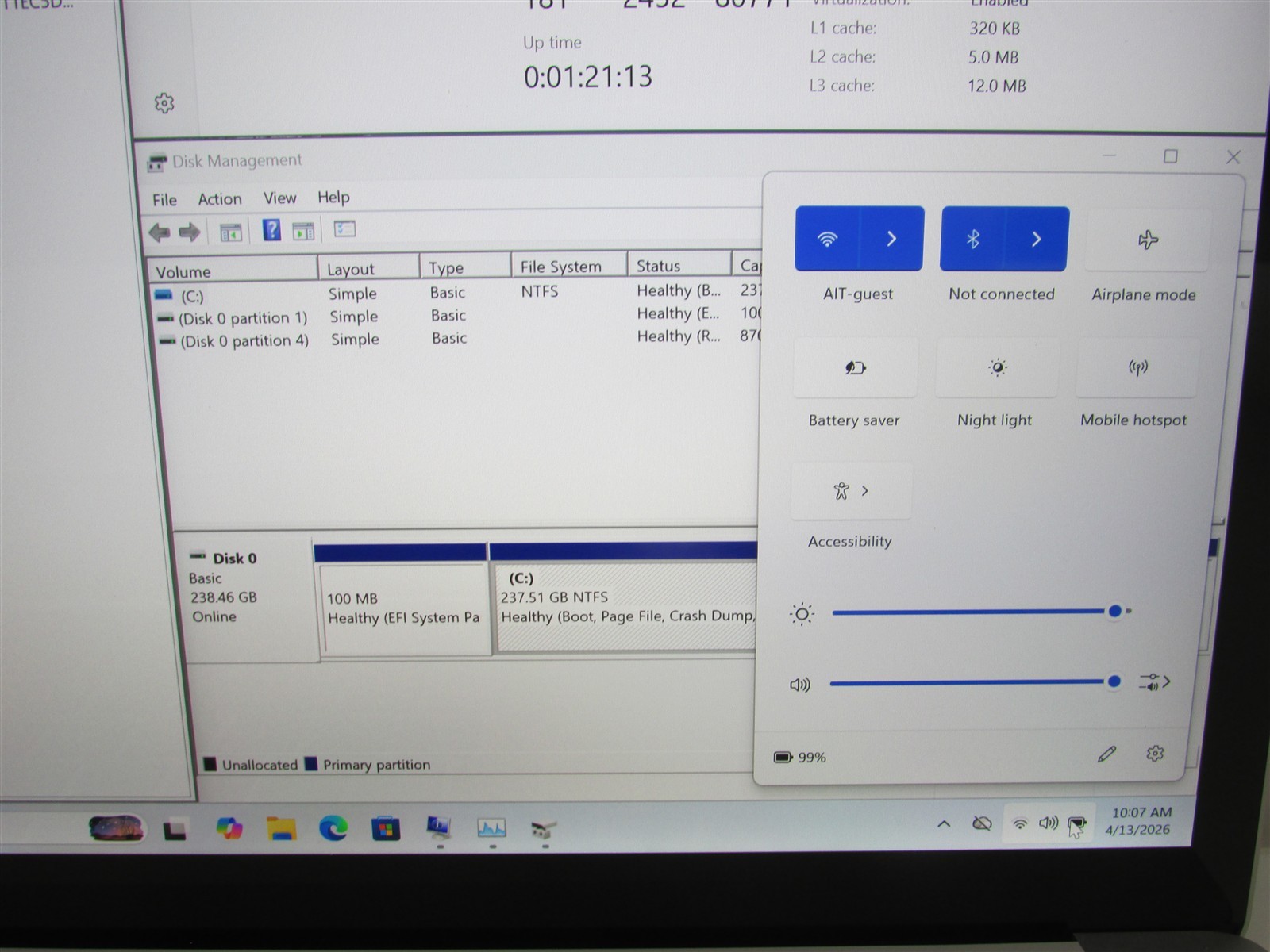Open the Accessibility options flyout

pos(852,491)
